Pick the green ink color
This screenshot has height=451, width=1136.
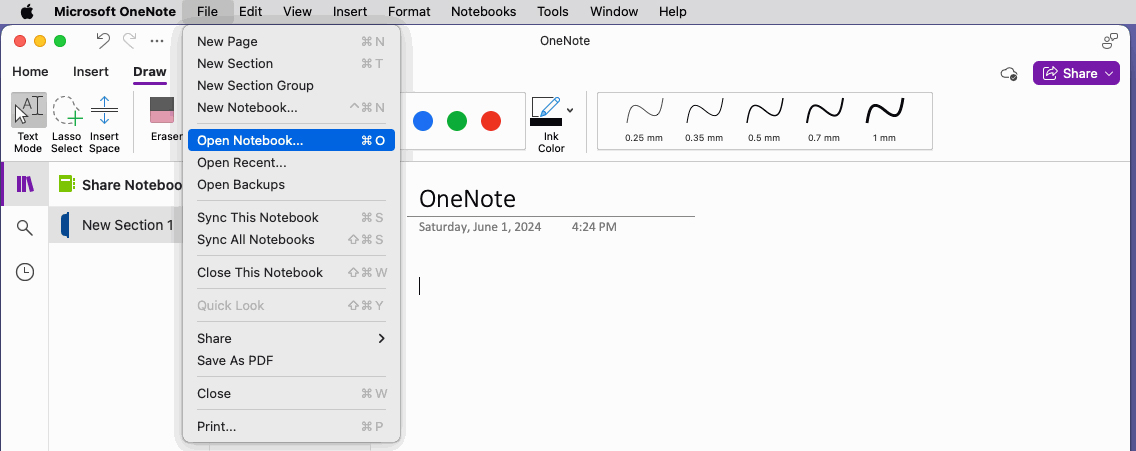click(x=457, y=121)
